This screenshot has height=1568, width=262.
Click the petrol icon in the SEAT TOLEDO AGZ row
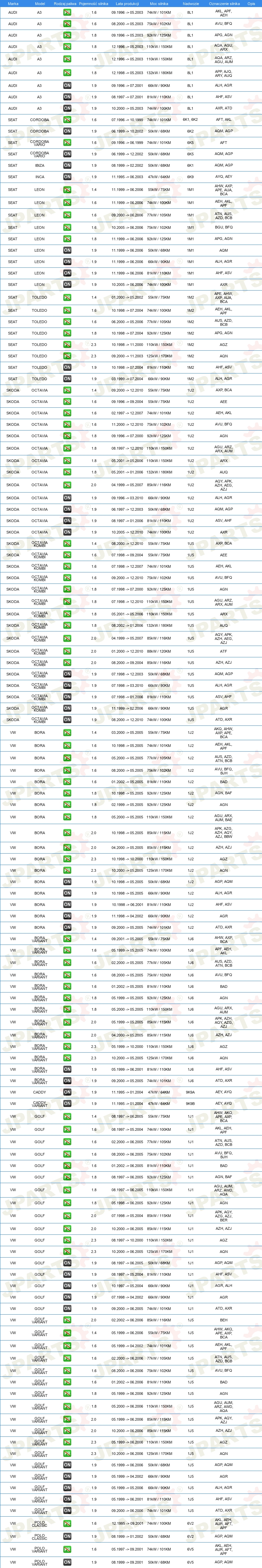[x=67, y=345]
